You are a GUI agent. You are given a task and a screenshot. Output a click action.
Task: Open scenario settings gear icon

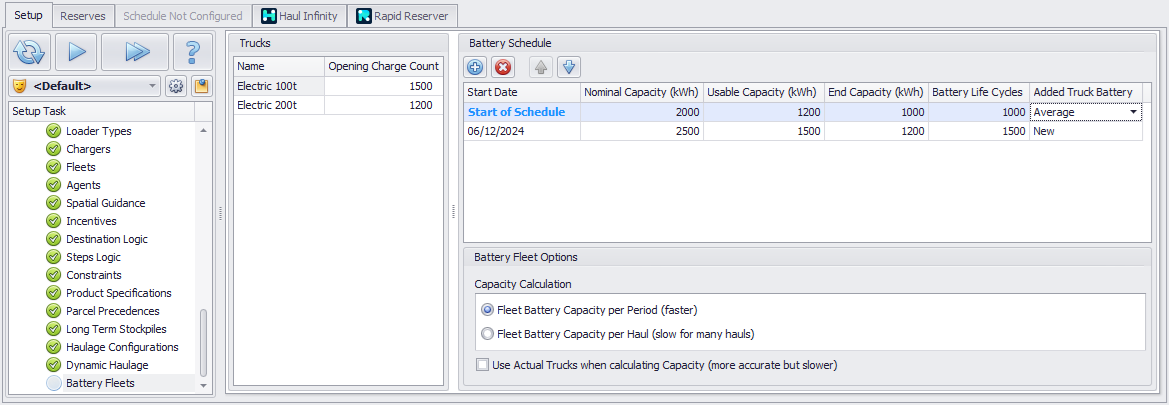click(x=176, y=86)
